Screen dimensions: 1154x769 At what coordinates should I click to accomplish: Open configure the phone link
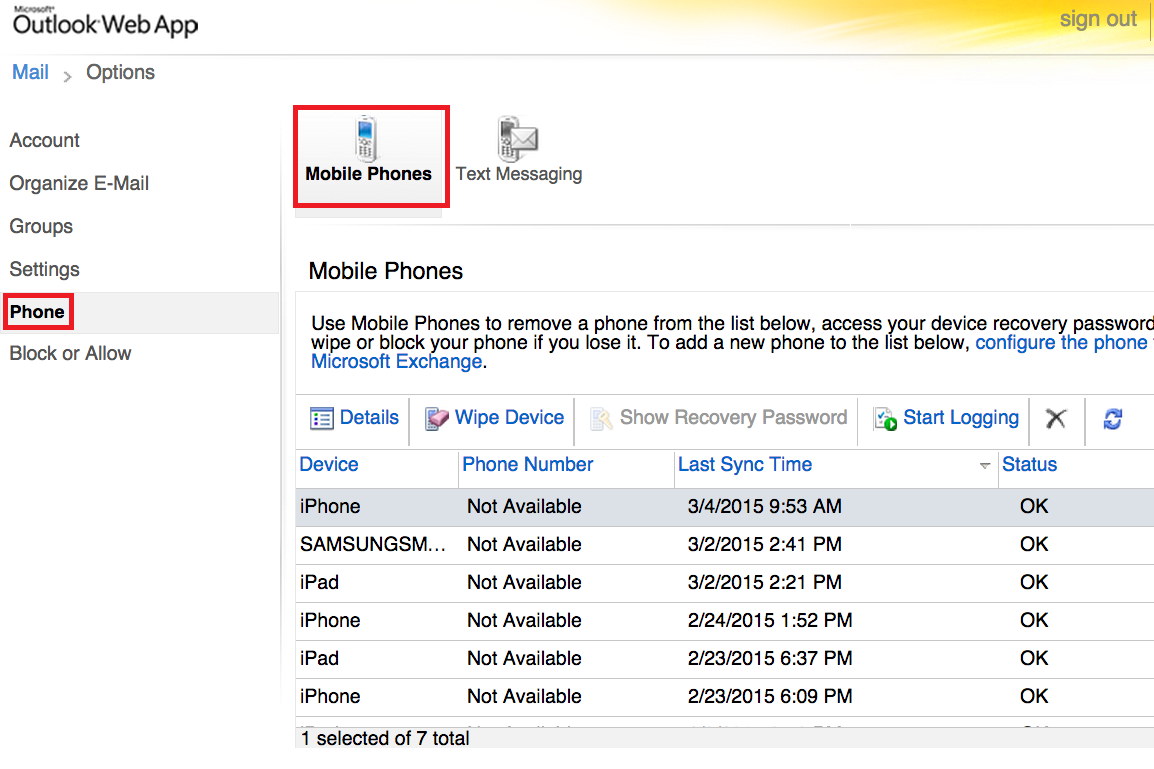(x=1061, y=342)
